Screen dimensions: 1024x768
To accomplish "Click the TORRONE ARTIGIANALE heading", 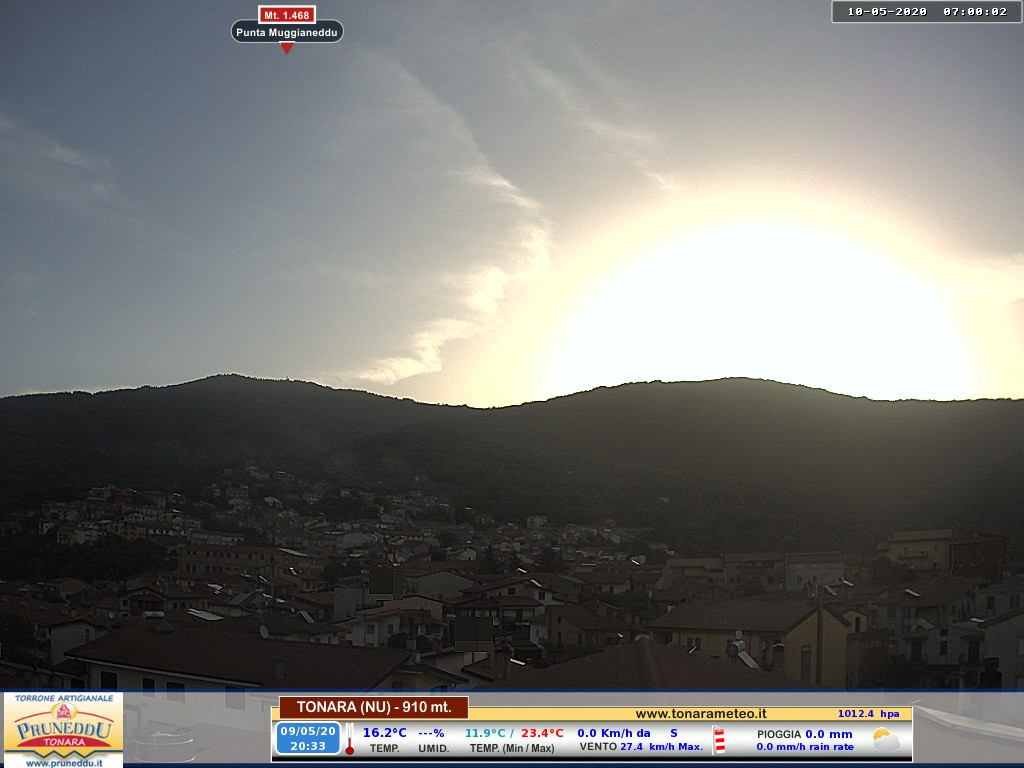I will [64, 698].
